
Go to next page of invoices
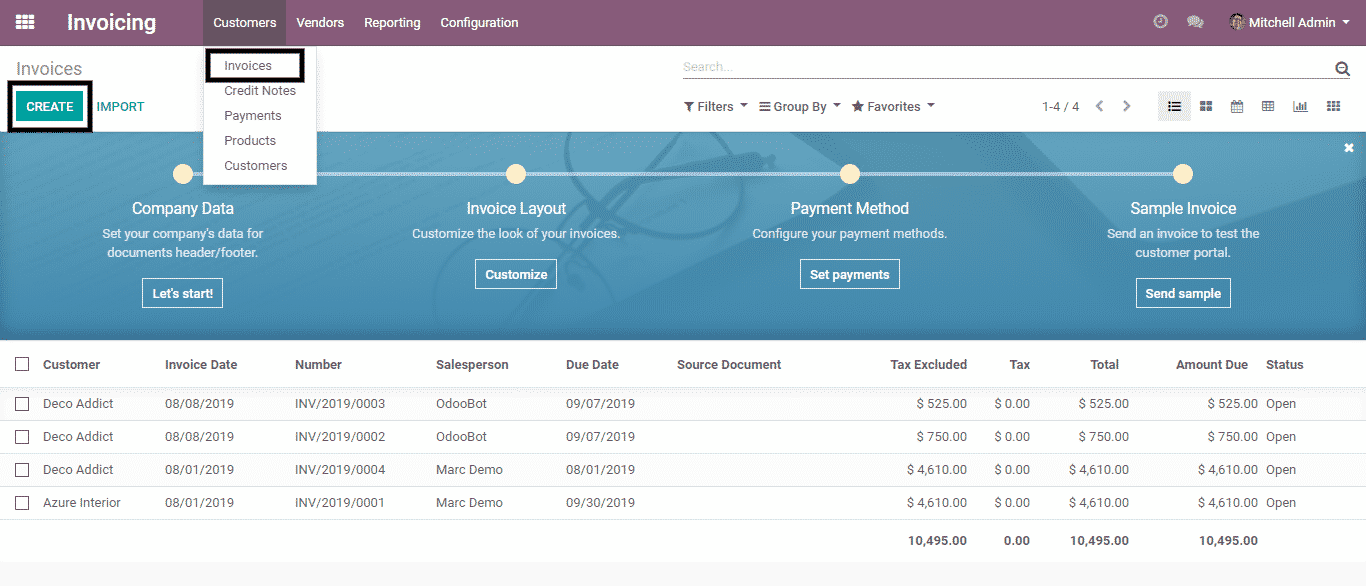coord(1127,106)
